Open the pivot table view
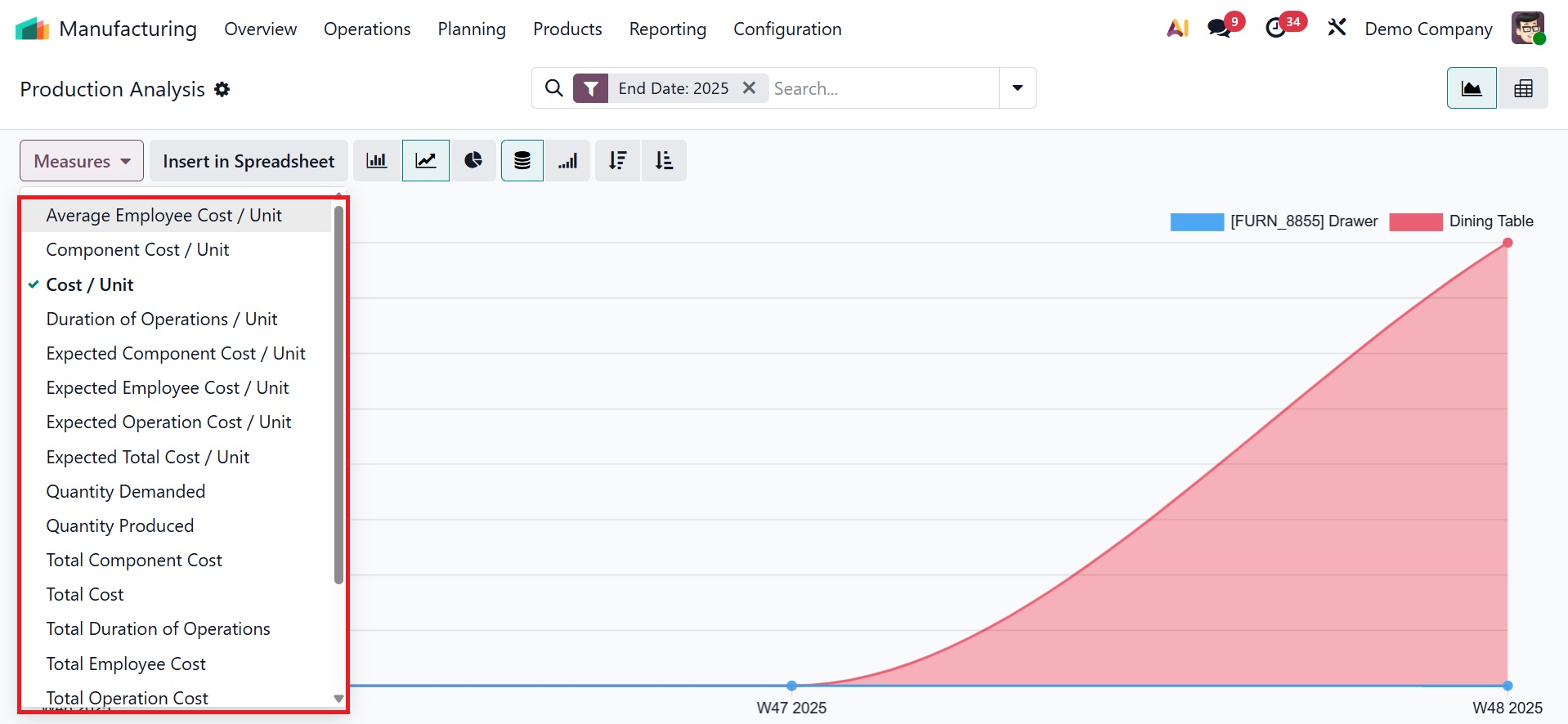1568x724 pixels. click(x=1523, y=88)
